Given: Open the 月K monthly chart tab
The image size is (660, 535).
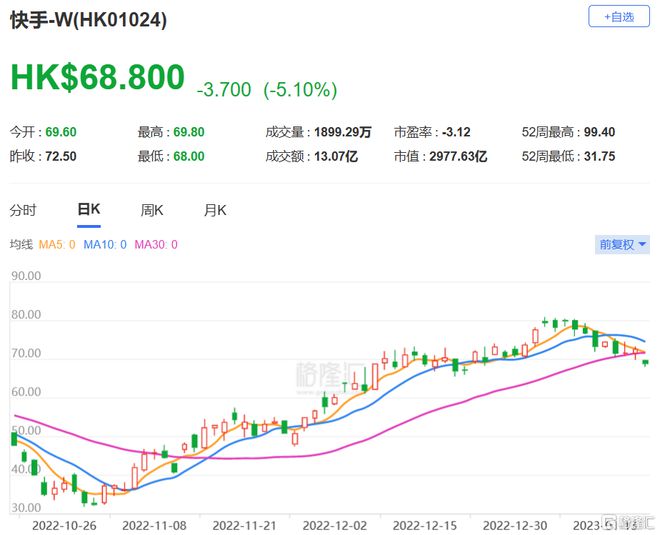Looking at the screenshot, I should click(x=215, y=210).
